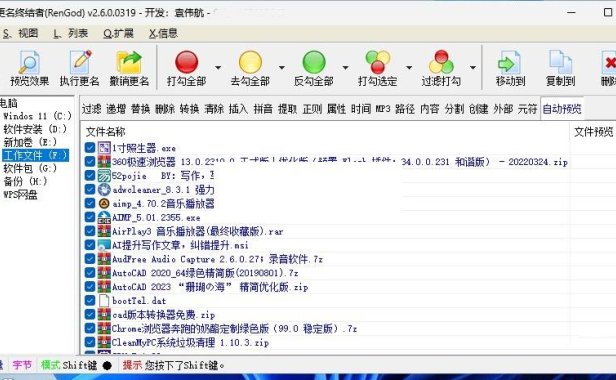Click the archive icon of 360极速浏览器 zip
The height and width of the screenshot is (380, 616).
104,162
